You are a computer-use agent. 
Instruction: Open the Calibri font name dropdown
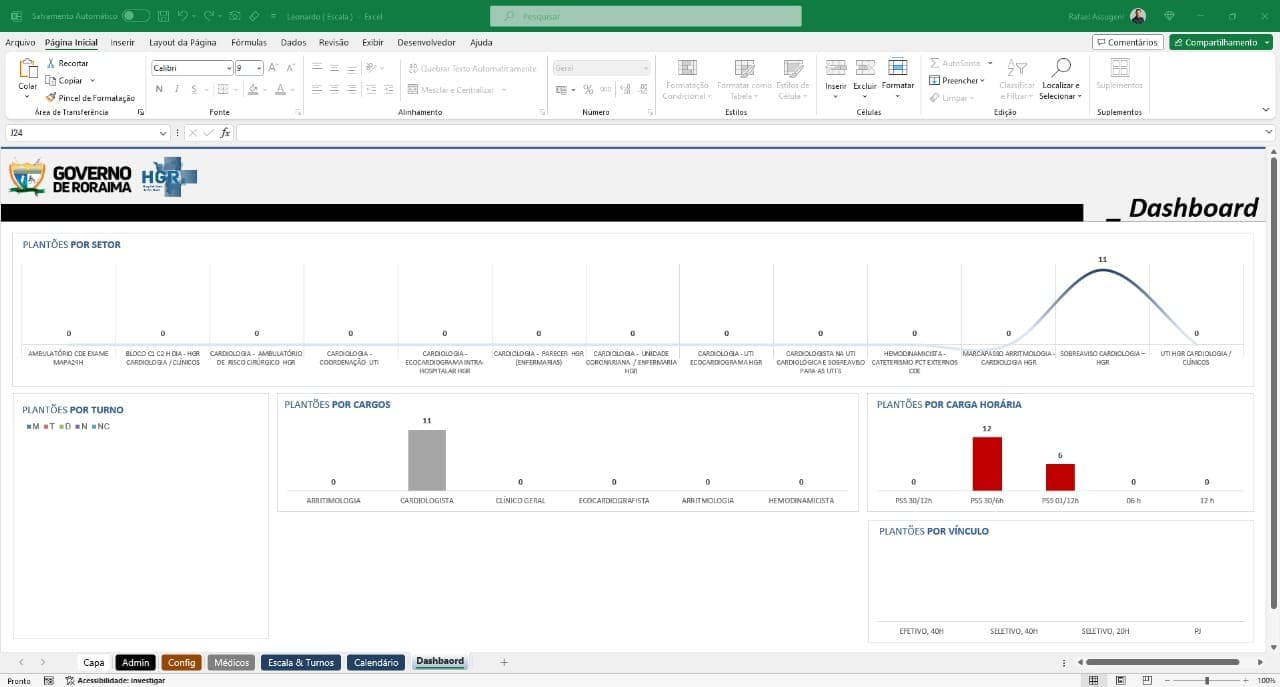point(227,68)
